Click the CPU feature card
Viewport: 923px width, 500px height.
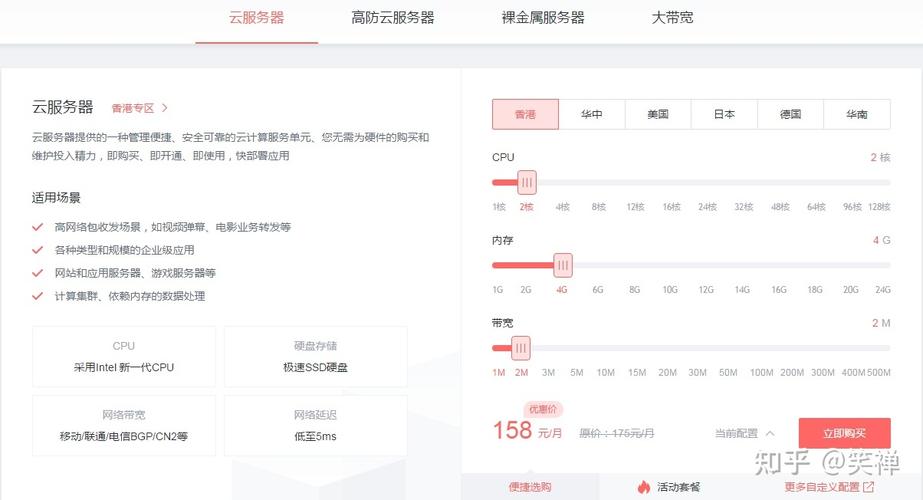[x=124, y=356]
